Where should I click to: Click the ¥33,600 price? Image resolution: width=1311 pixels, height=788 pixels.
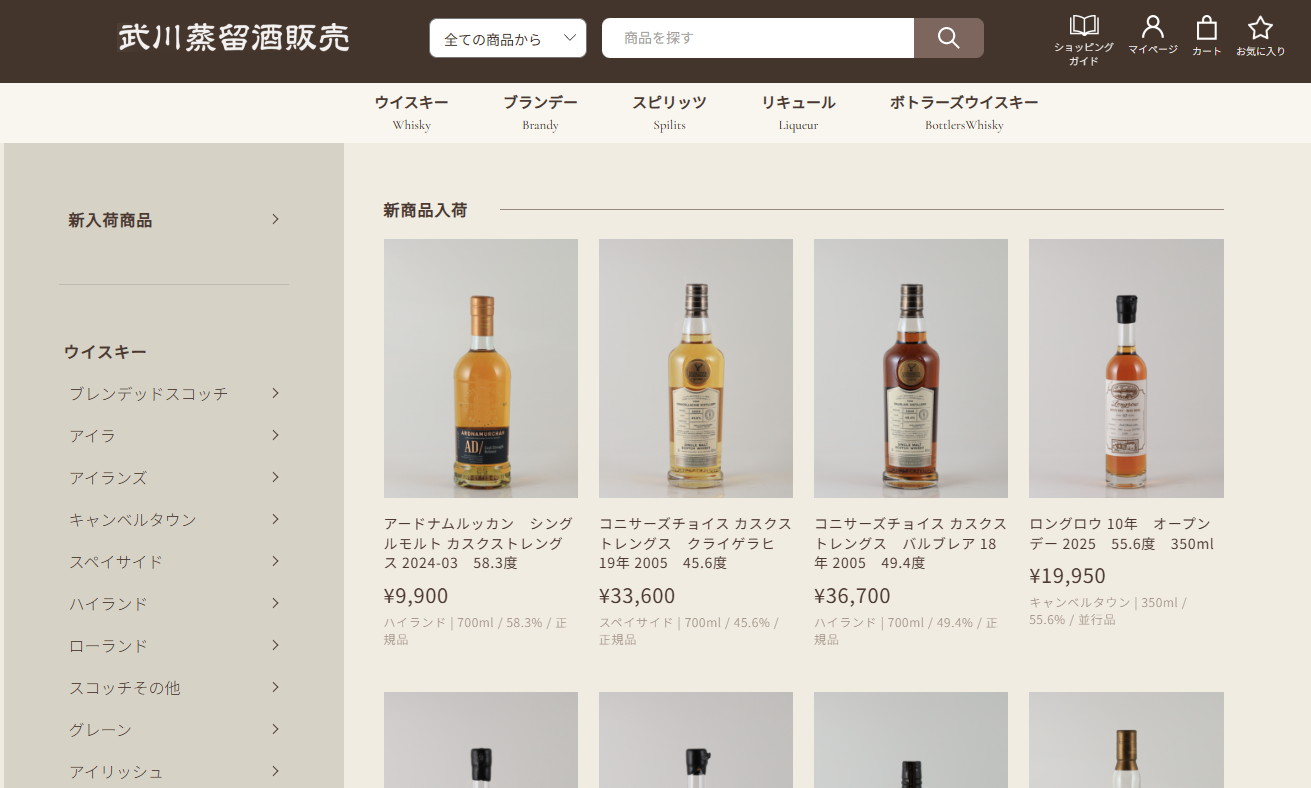tap(637, 596)
